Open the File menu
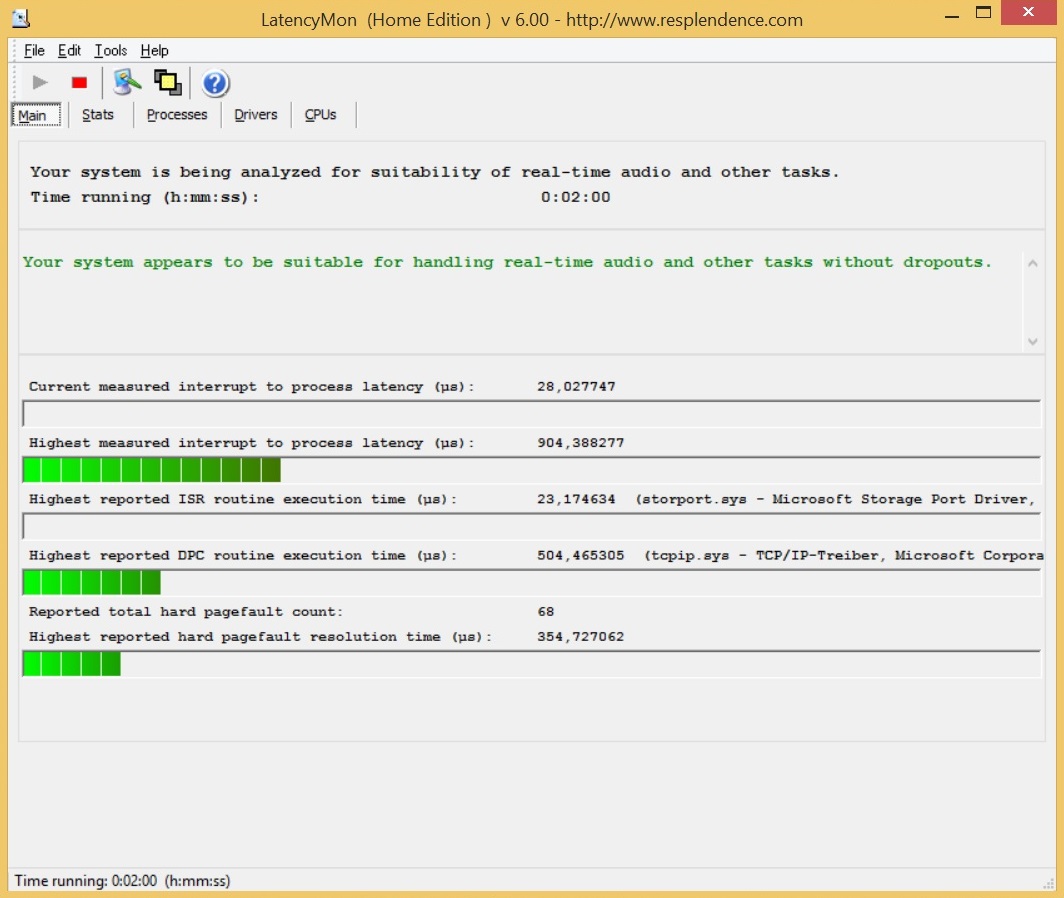The width and height of the screenshot is (1064, 898). pyautogui.click(x=34, y=50)
